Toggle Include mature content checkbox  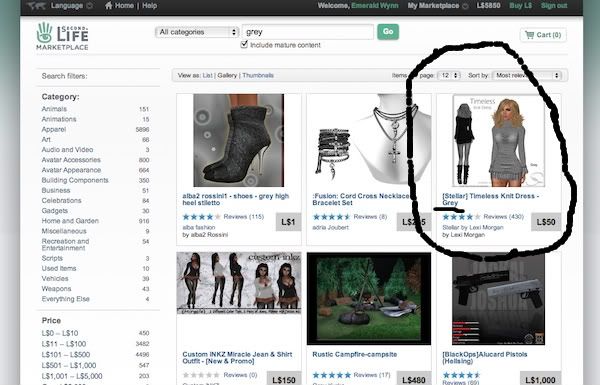coord(244,44)
